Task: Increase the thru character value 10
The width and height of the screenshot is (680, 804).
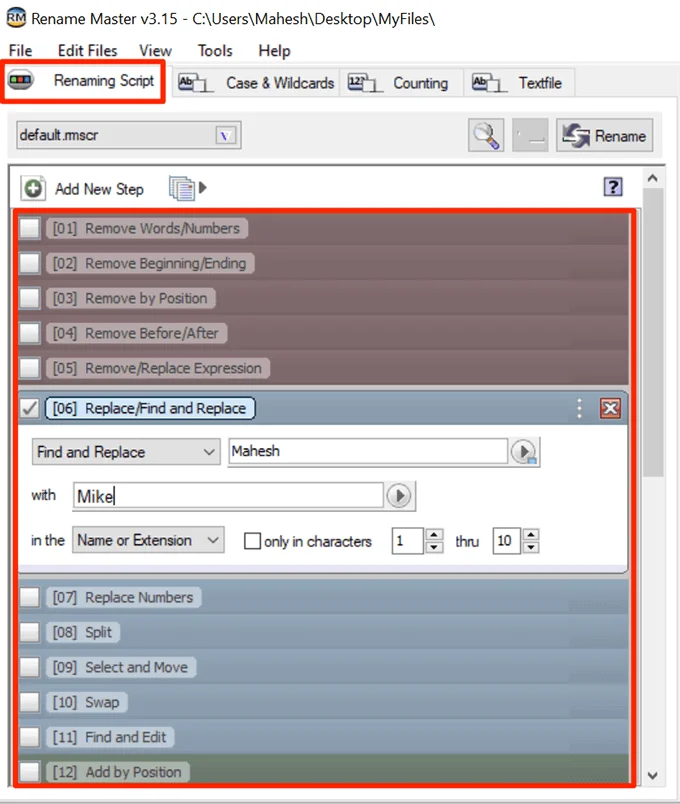Action: pos(531,534)
